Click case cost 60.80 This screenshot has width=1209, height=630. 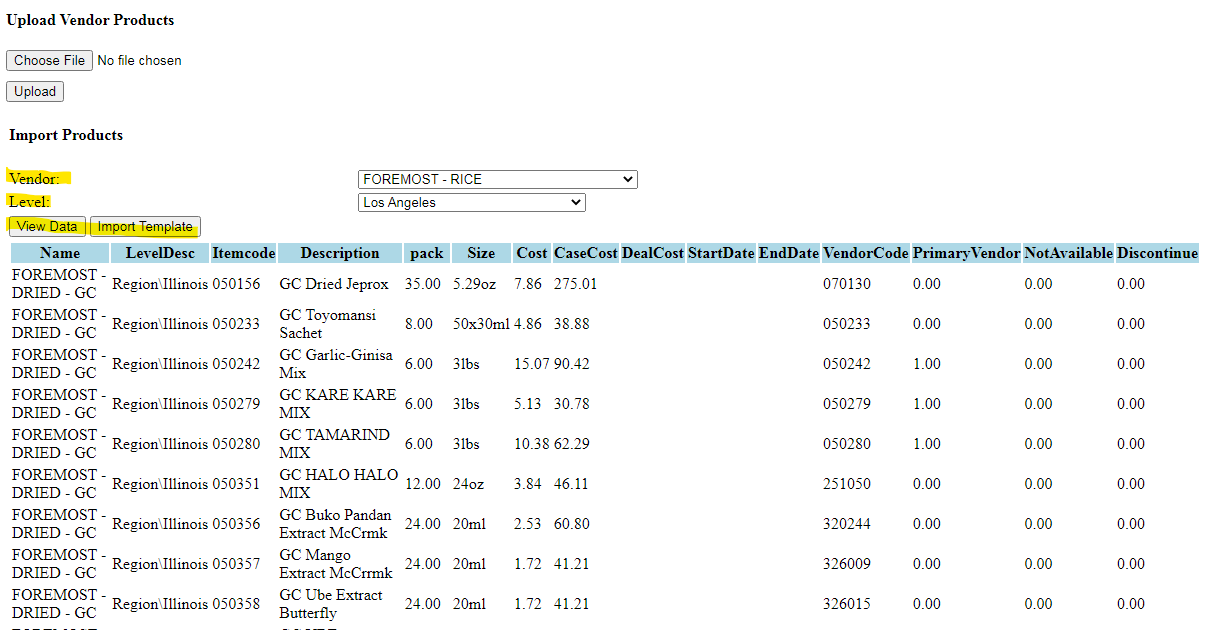[x=572, y=524]
